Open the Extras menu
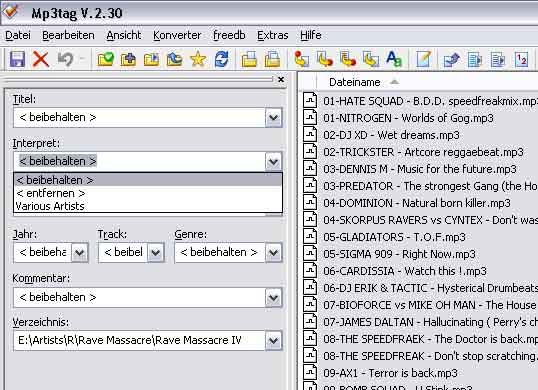The image size is (538, 390). click(x=273, y=35)
